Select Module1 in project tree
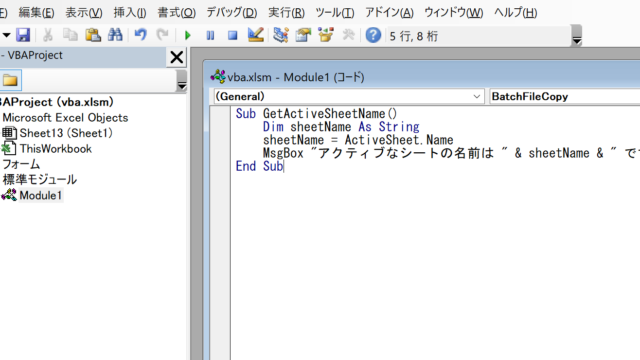The image size is (640, 360). tap(40, 195)
